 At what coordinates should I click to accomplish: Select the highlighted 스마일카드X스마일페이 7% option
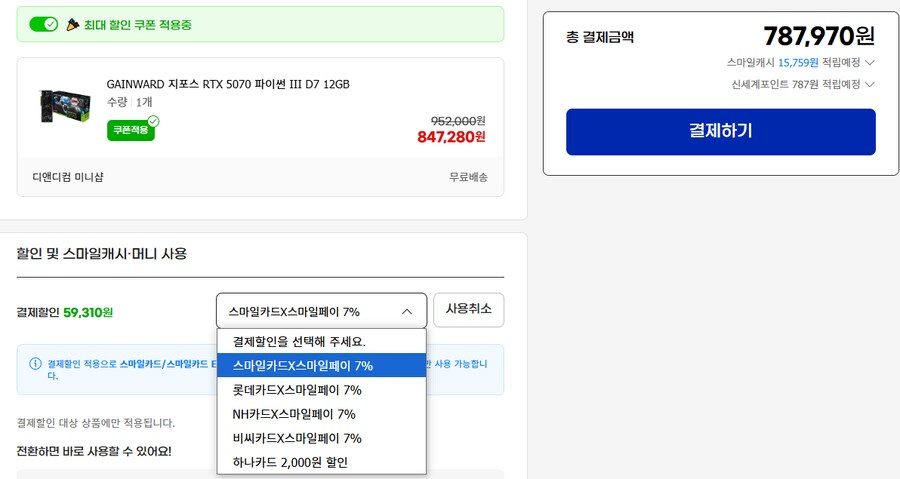[x=321, y=365]
